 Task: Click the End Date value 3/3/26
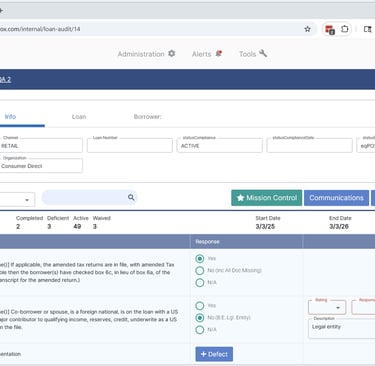tap(339, 226)
